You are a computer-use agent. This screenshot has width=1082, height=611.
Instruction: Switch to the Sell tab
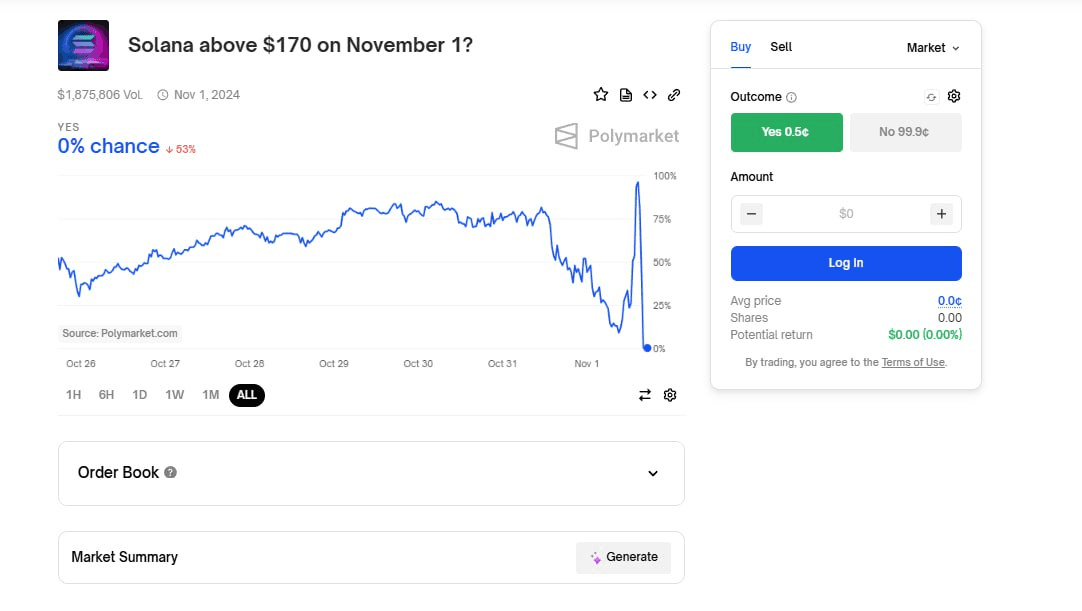pyautogui.click(x=781, y=46)
